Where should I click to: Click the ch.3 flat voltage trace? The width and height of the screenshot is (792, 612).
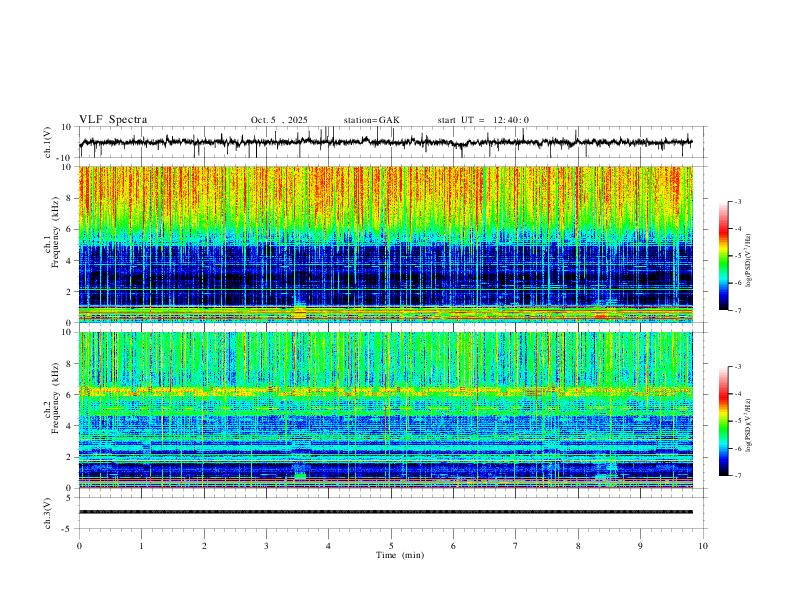(385, 512)
